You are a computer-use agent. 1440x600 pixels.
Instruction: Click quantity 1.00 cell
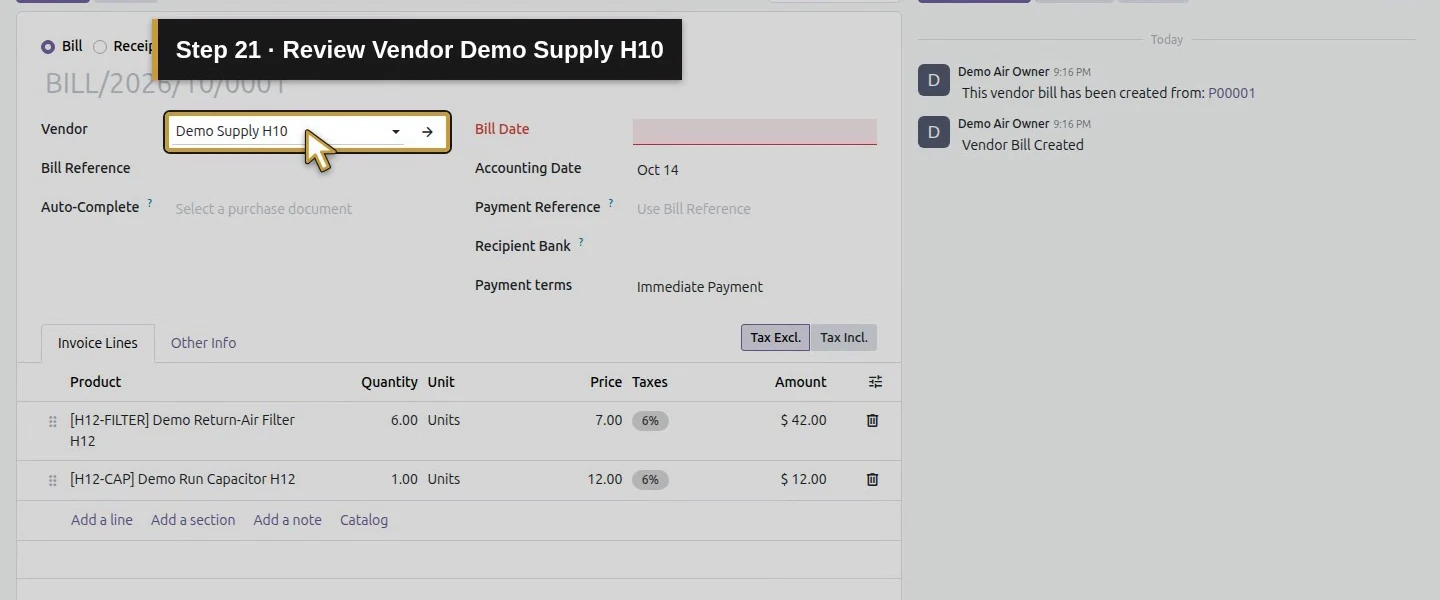pos(404,479)
